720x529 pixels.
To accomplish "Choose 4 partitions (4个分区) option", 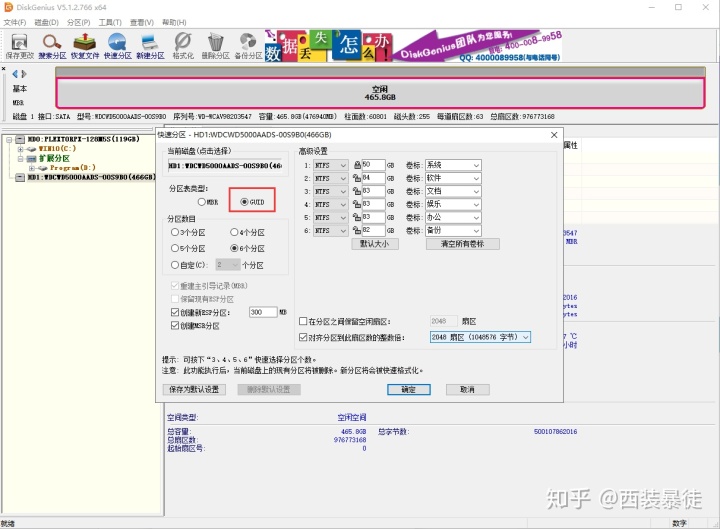I will click(248, 233).
